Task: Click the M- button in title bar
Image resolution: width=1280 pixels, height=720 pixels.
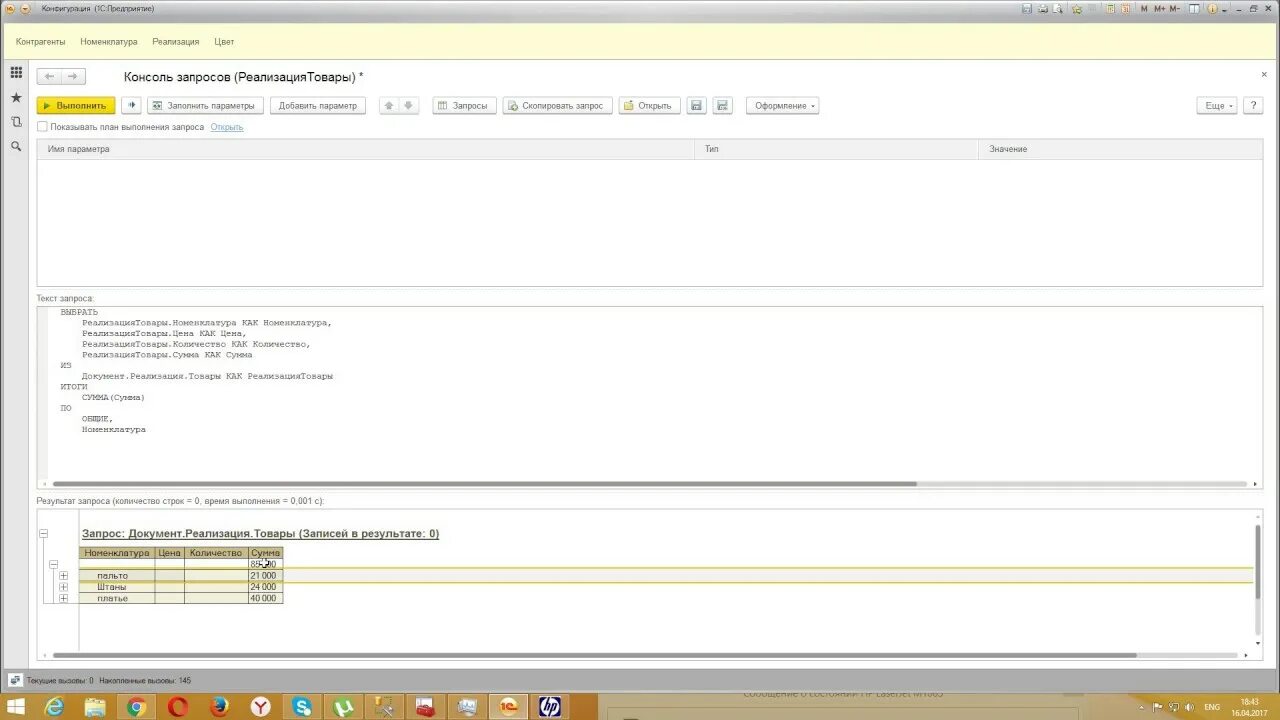Action: [x=1175, y=8]
